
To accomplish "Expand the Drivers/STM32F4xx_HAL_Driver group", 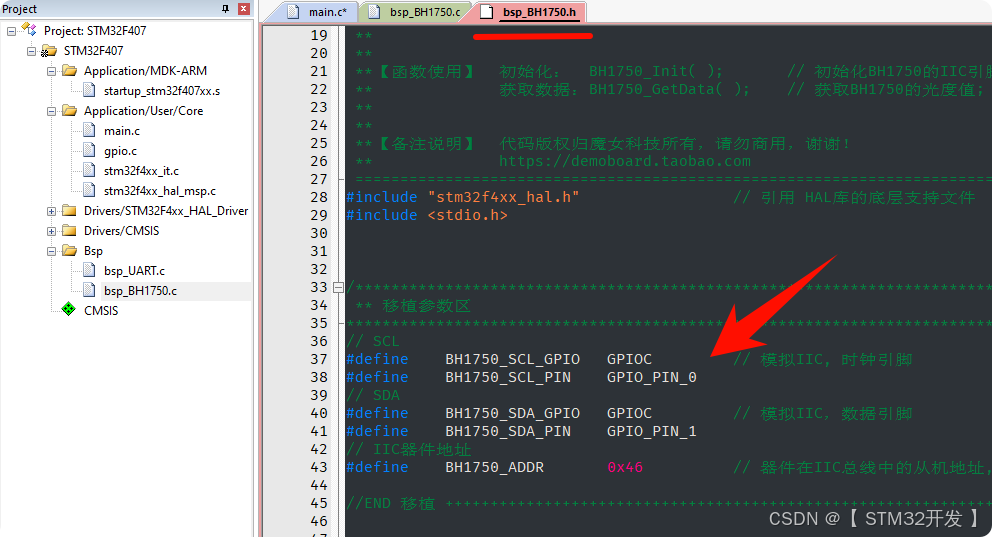I will 52,211.
